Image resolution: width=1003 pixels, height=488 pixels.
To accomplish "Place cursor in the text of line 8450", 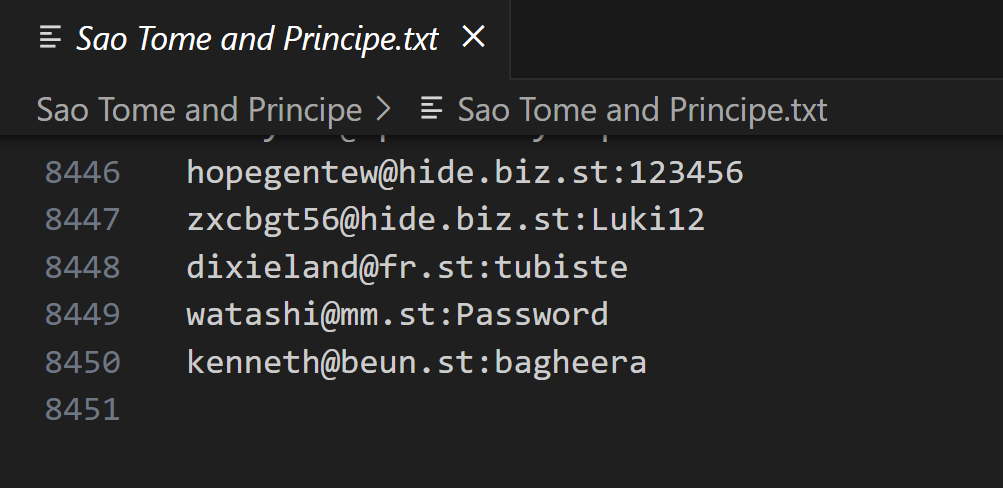I will tap(416, 362).
